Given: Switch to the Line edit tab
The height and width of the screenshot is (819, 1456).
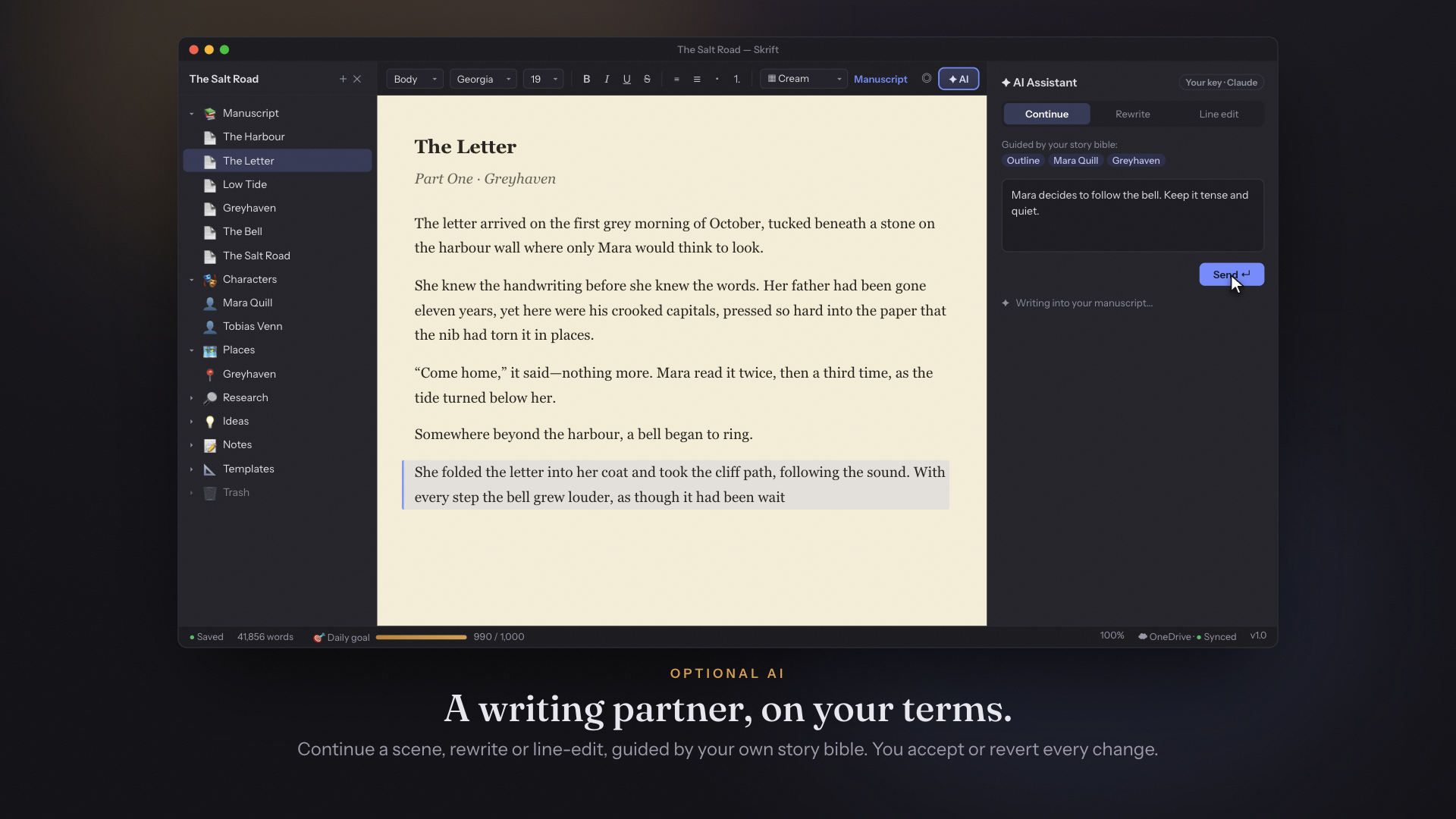Looking at the screenshot, I should point(1219,114).
